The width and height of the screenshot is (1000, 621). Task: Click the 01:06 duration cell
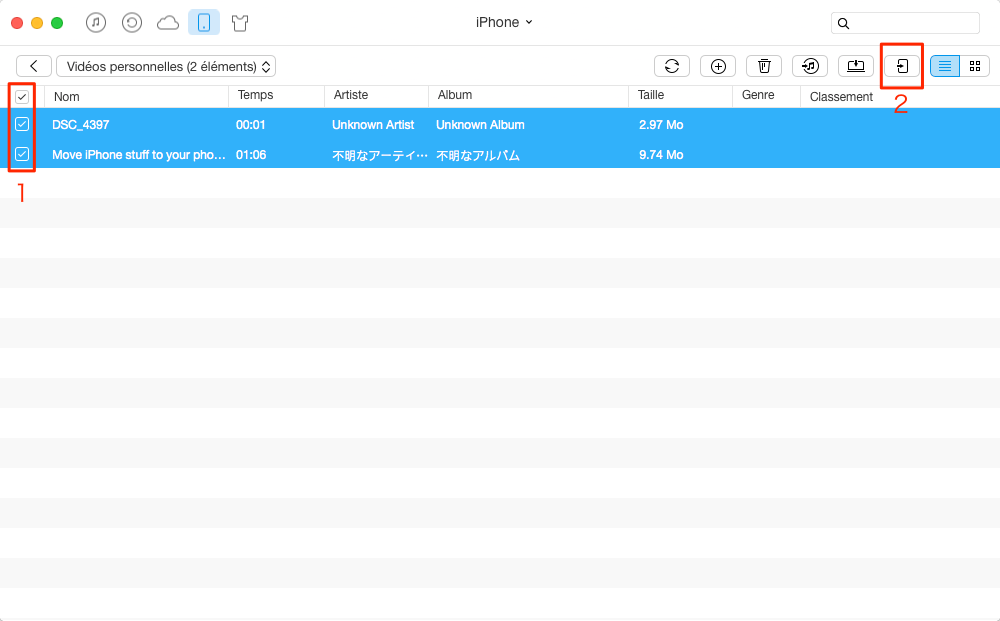click(251, 155)
